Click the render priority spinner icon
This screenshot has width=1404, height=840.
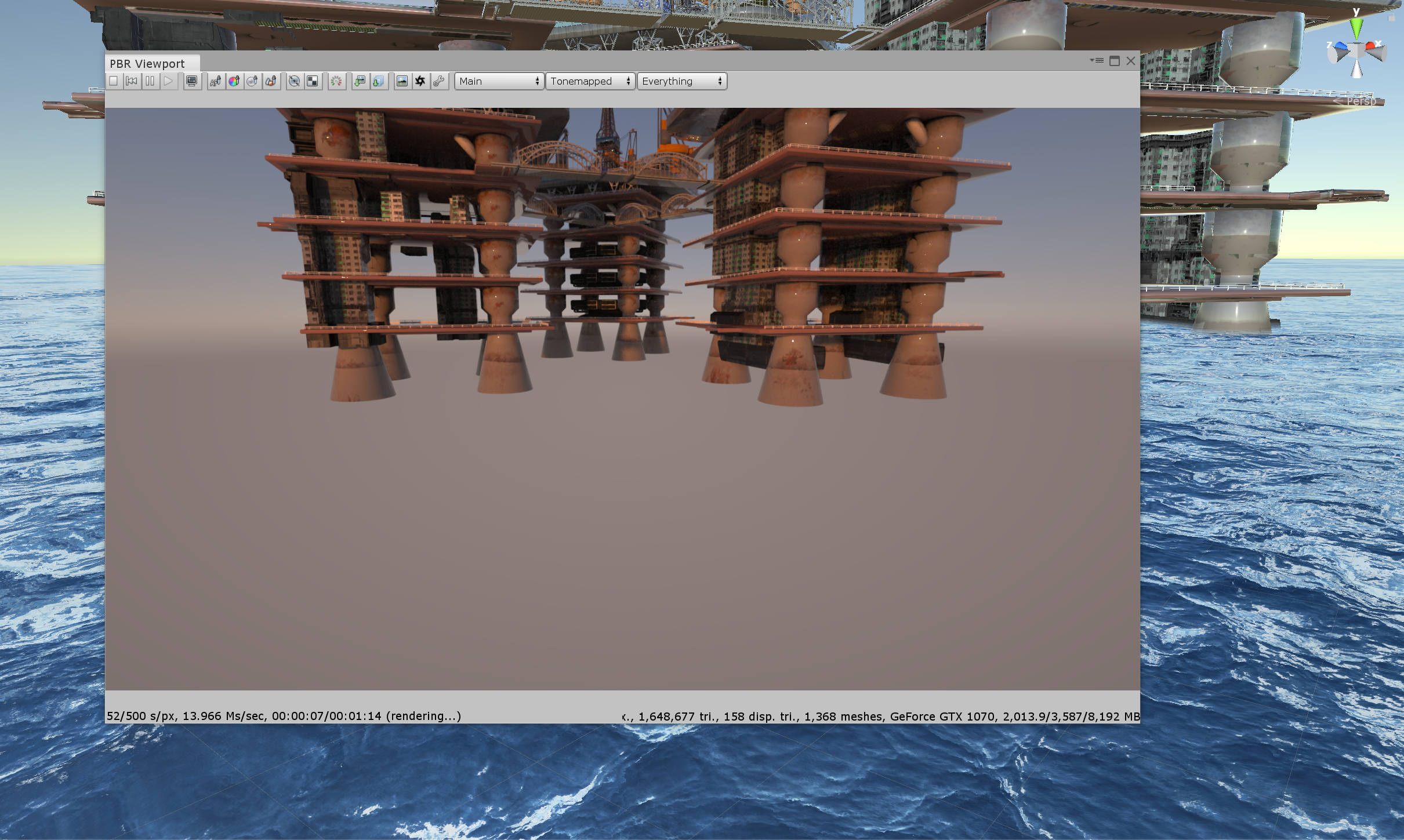[336, 81]
